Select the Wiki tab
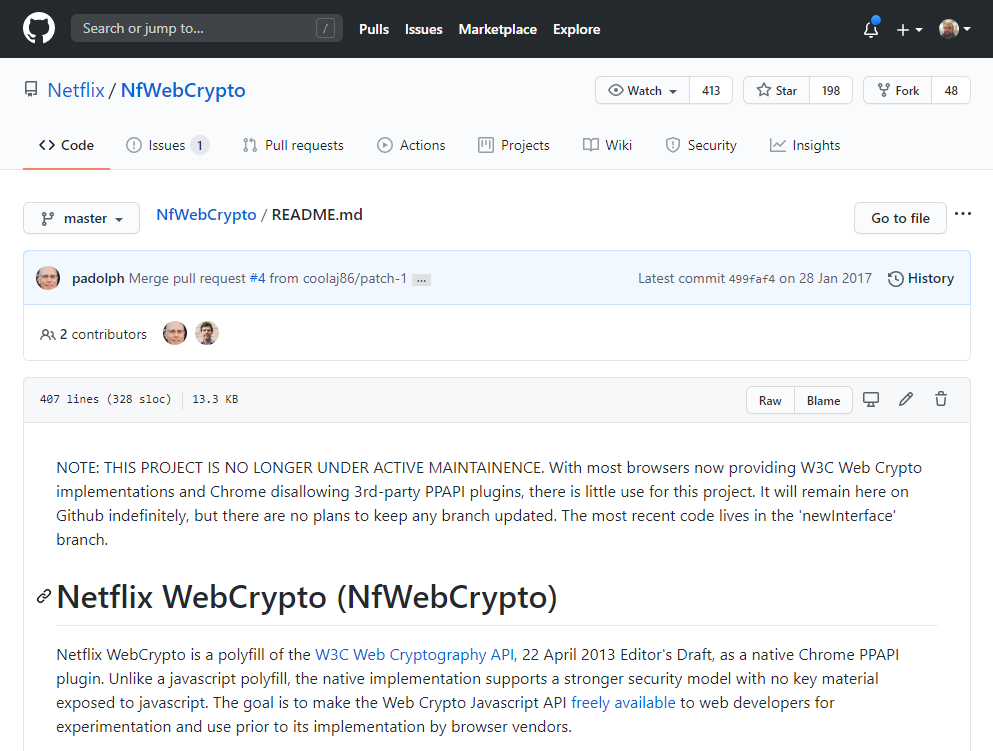This screenshot has height=751, width=993. click(x=607, y=145)
